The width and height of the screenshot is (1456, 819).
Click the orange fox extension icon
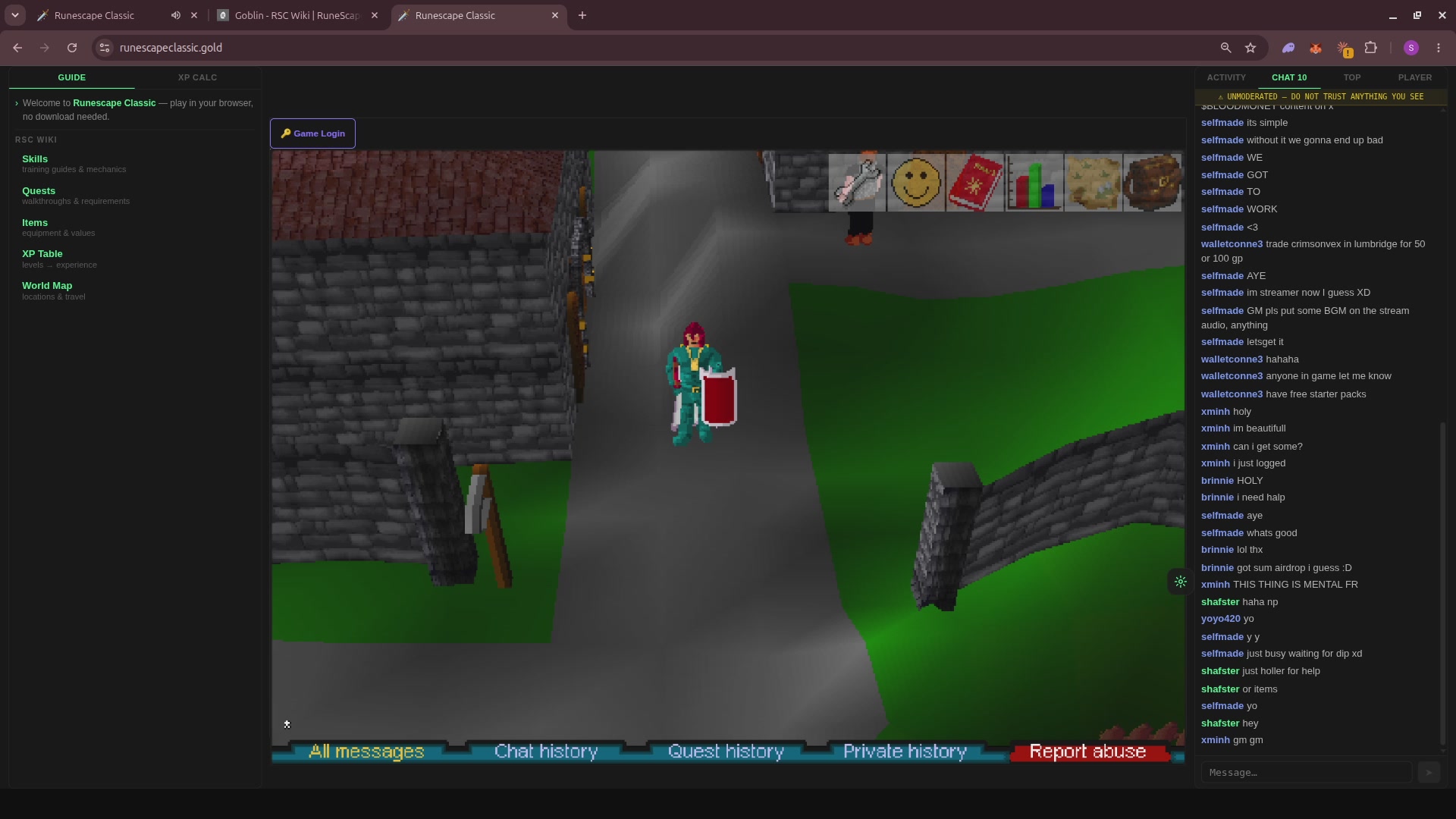click(x=1316, y=48)
